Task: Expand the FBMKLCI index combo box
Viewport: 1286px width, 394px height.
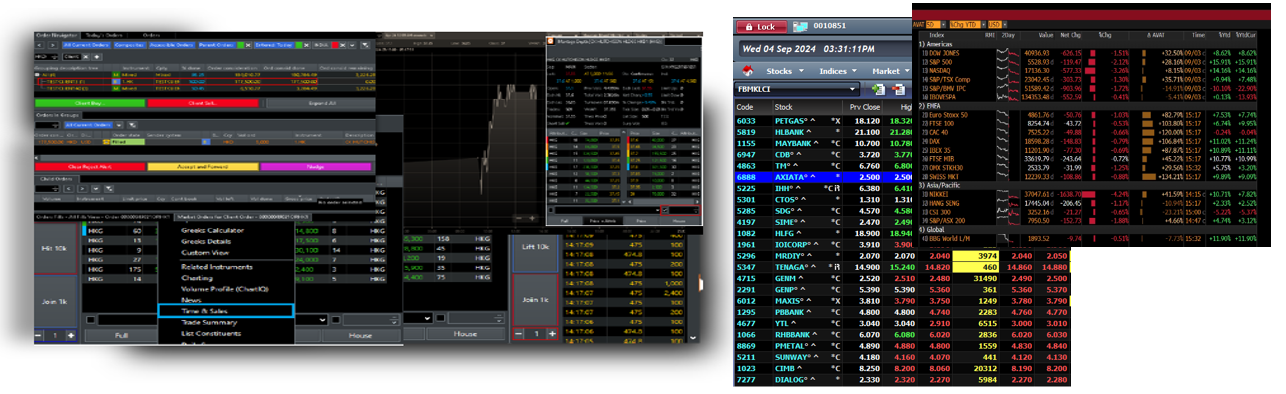Action: coord(796,90)
